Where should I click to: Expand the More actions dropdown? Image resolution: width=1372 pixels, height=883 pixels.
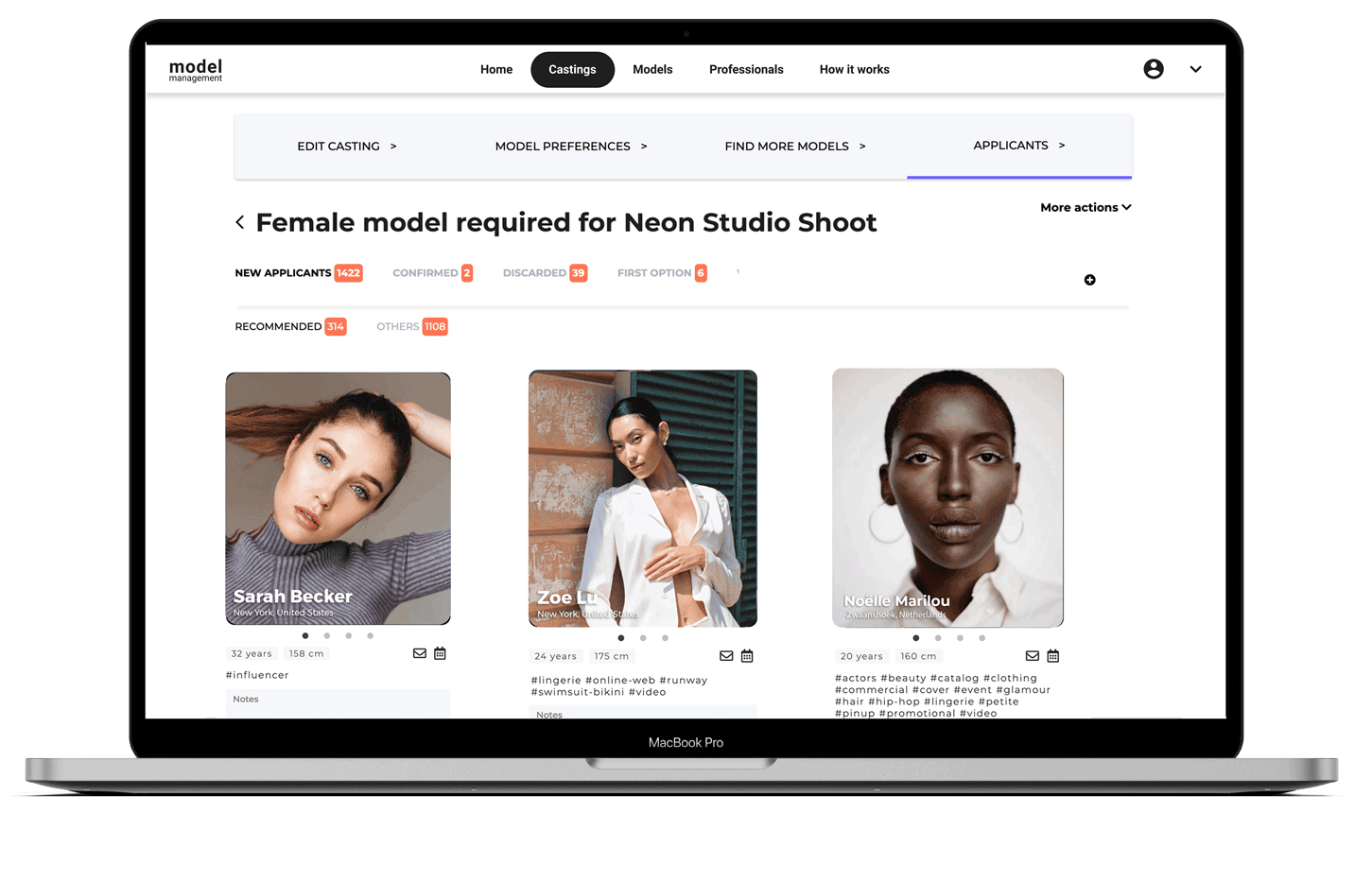click(x=1085, y=207)
